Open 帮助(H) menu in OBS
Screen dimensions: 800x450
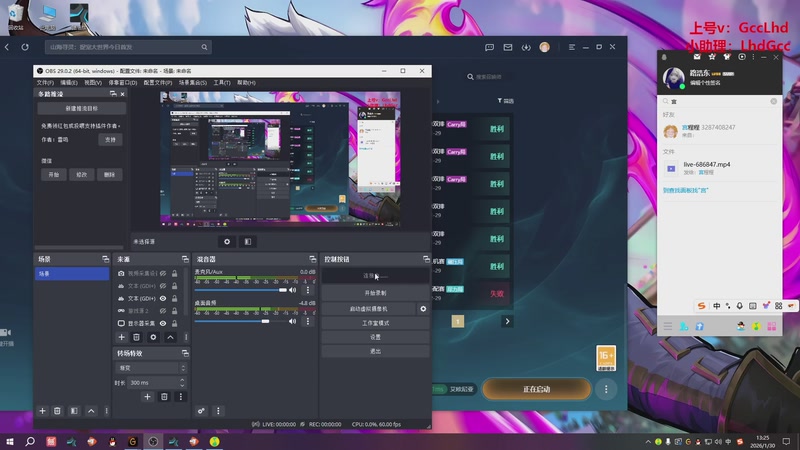246,83
